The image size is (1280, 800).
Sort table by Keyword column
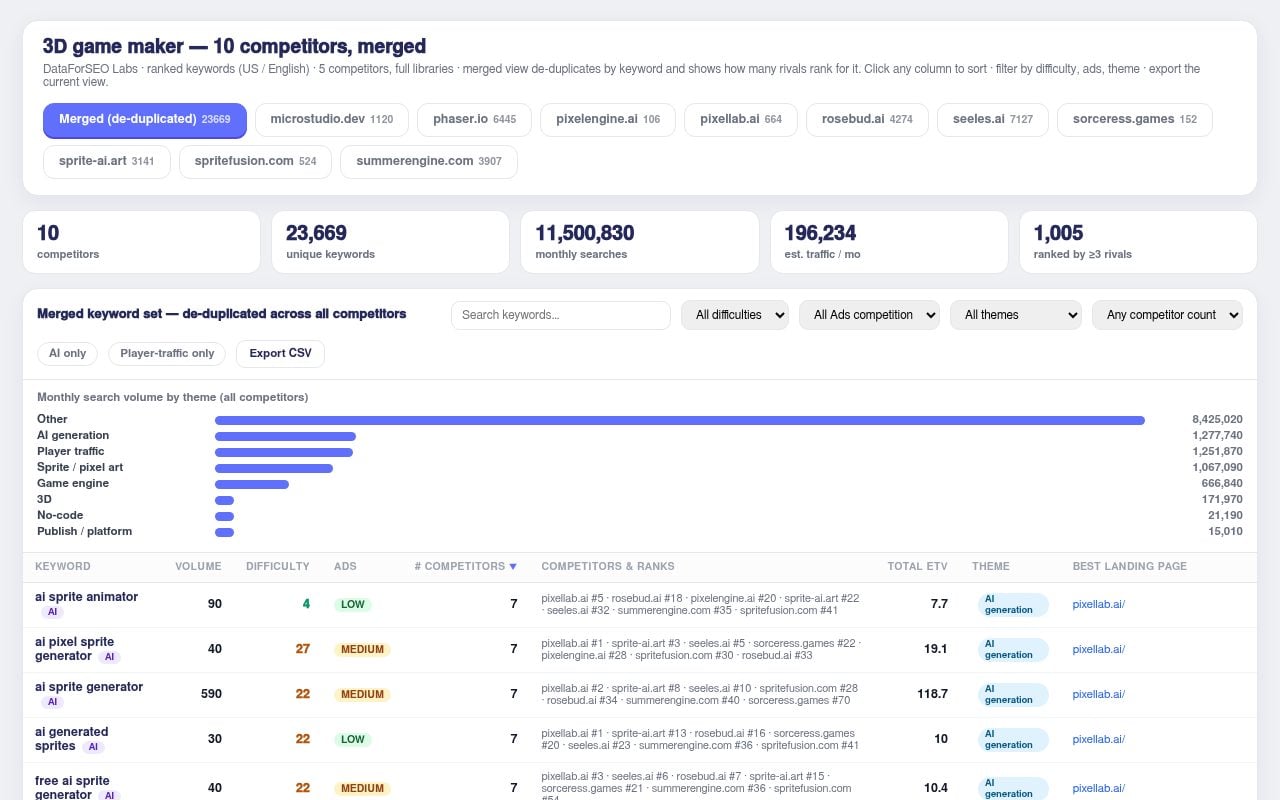pos(63,566)
